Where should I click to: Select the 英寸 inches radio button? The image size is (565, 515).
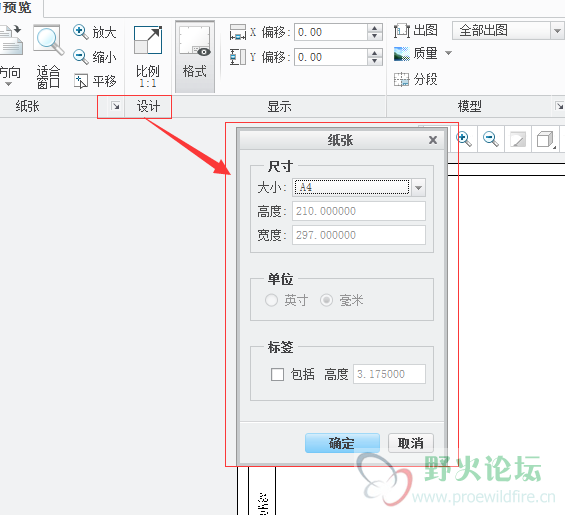tap(271, 300)
